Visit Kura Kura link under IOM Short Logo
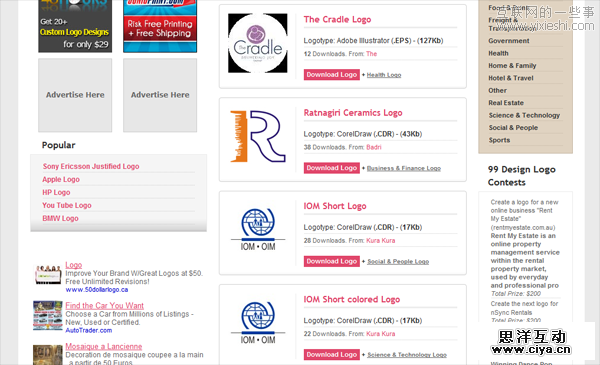The height and width of the screenshot is (365, 600). (x=381, y=241)
